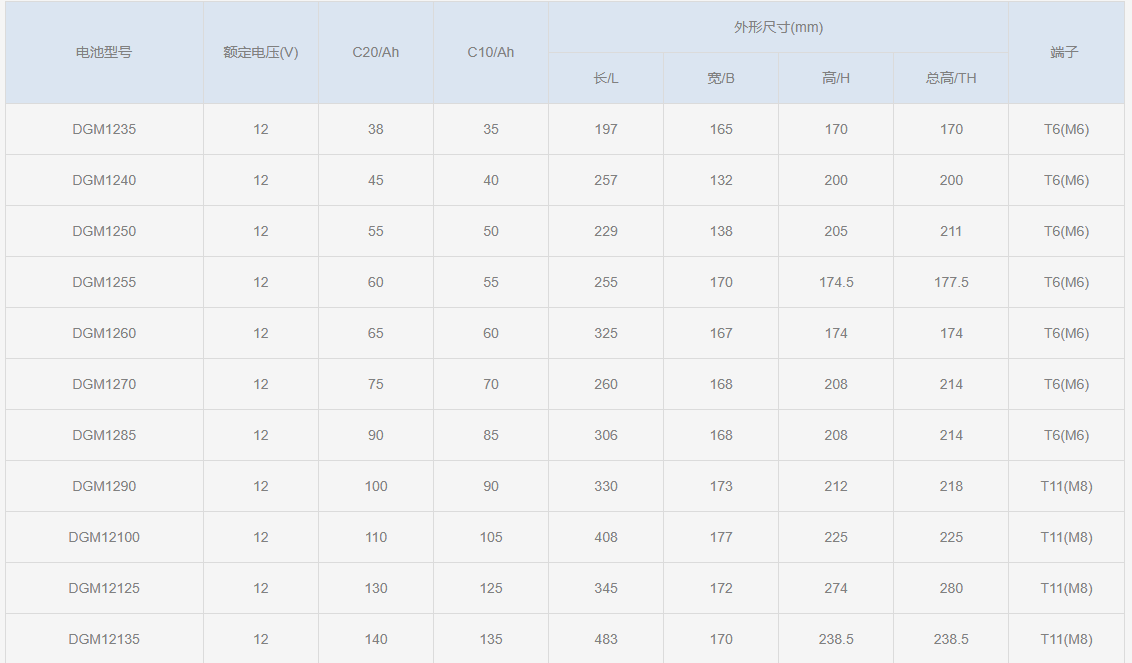Click the C10/Ah column header

pos(490,52)
